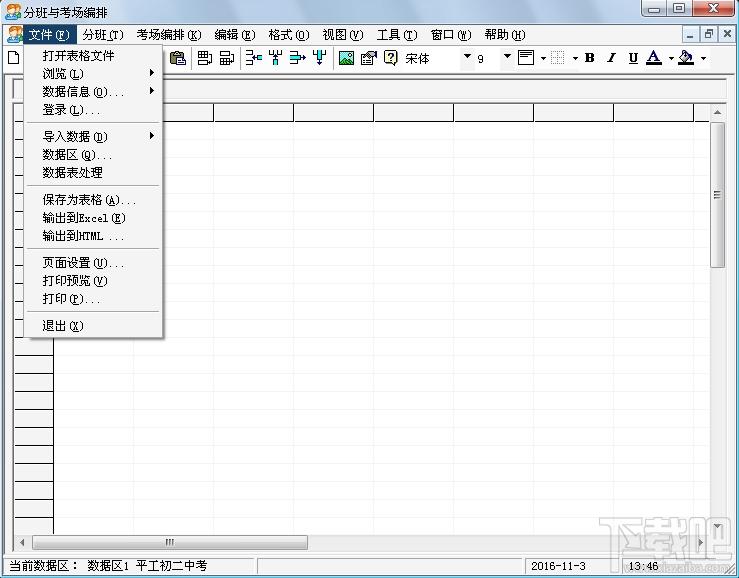Select 打印 menu entry
Screen dimensions: 739x578
[x=94, y=299]
